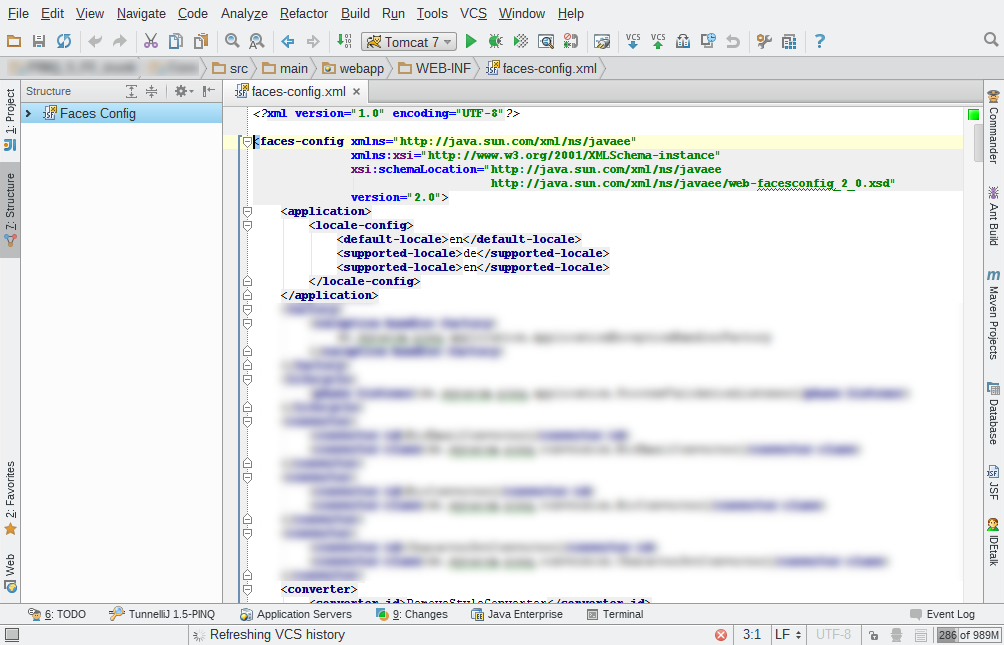Open Project Structure toolbar icon
This screenshot has height=645, width=1004.
[x=789, y=42]
